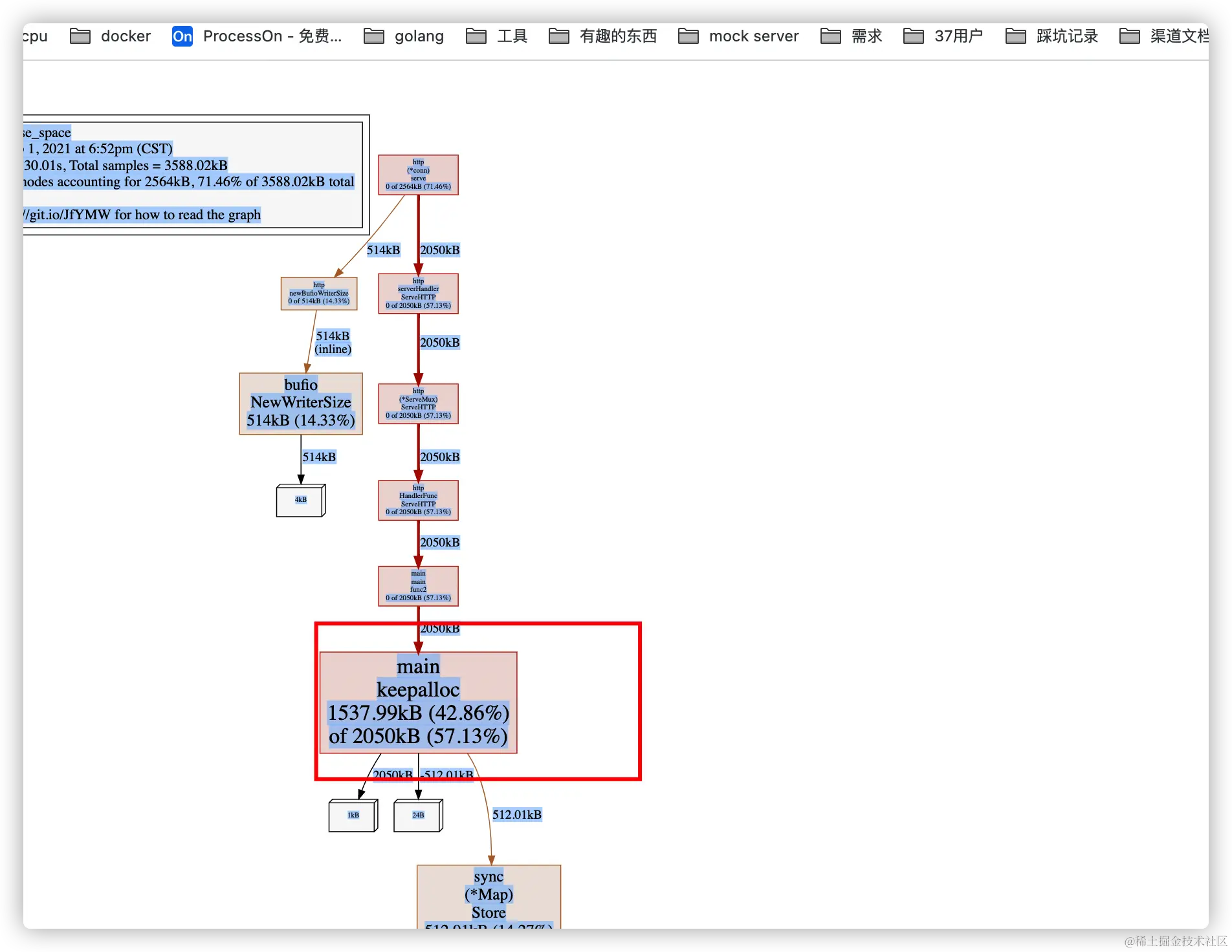Viewport: 1232px width, 952px height.
Task: Click the serverHandler ServeHTTP node
Action: pos(418,293)
